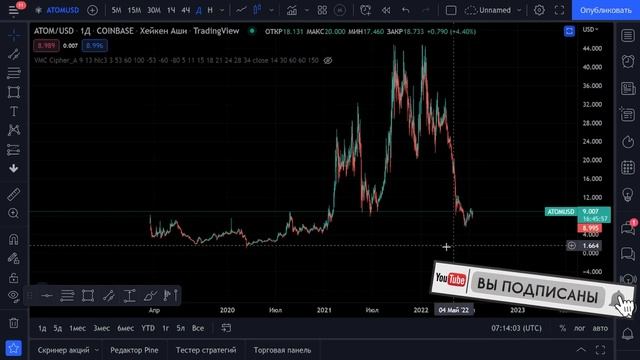The image size is (640, 360).
Task: Add symbol to compare with plus icon
Action: point(93,10)
